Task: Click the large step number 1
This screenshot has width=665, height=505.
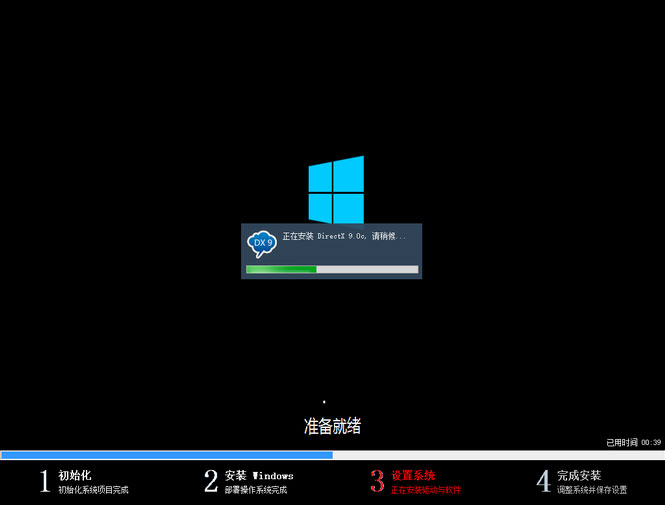Action: [x=45, y=481]
